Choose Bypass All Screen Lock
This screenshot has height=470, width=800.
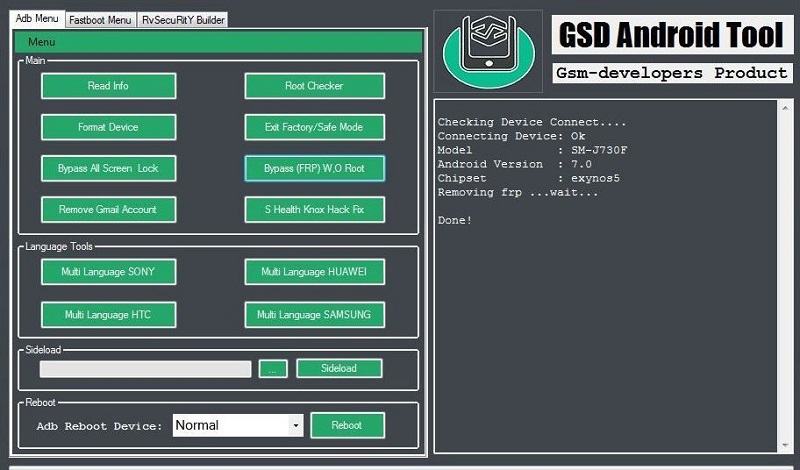click(108, 168)
